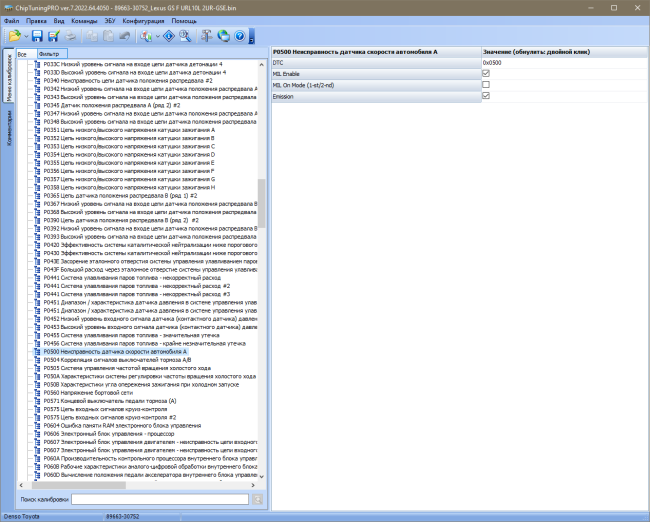Select tree item P0505 Система управления частотой холостого хода
Screen dimensions: 650x522
point(127,368)
